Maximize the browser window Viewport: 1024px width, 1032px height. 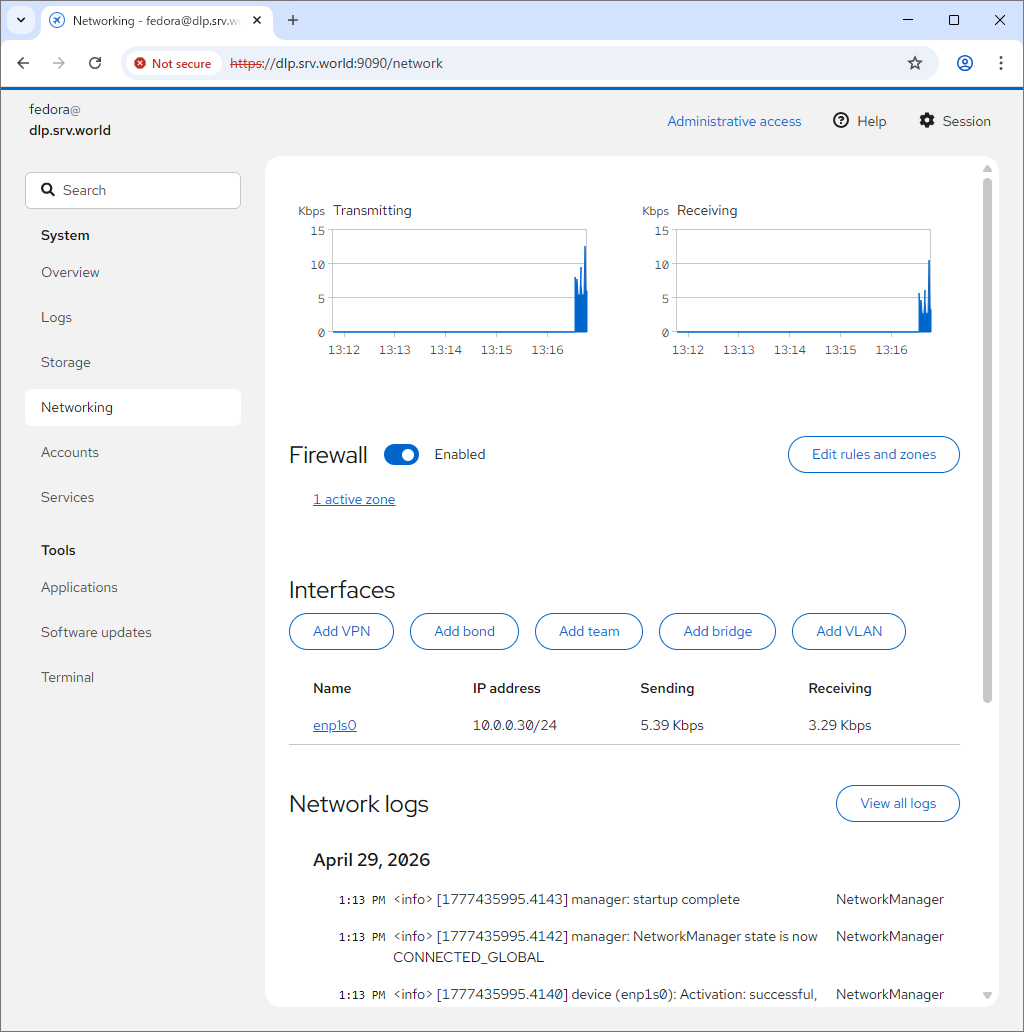[954, 20]
